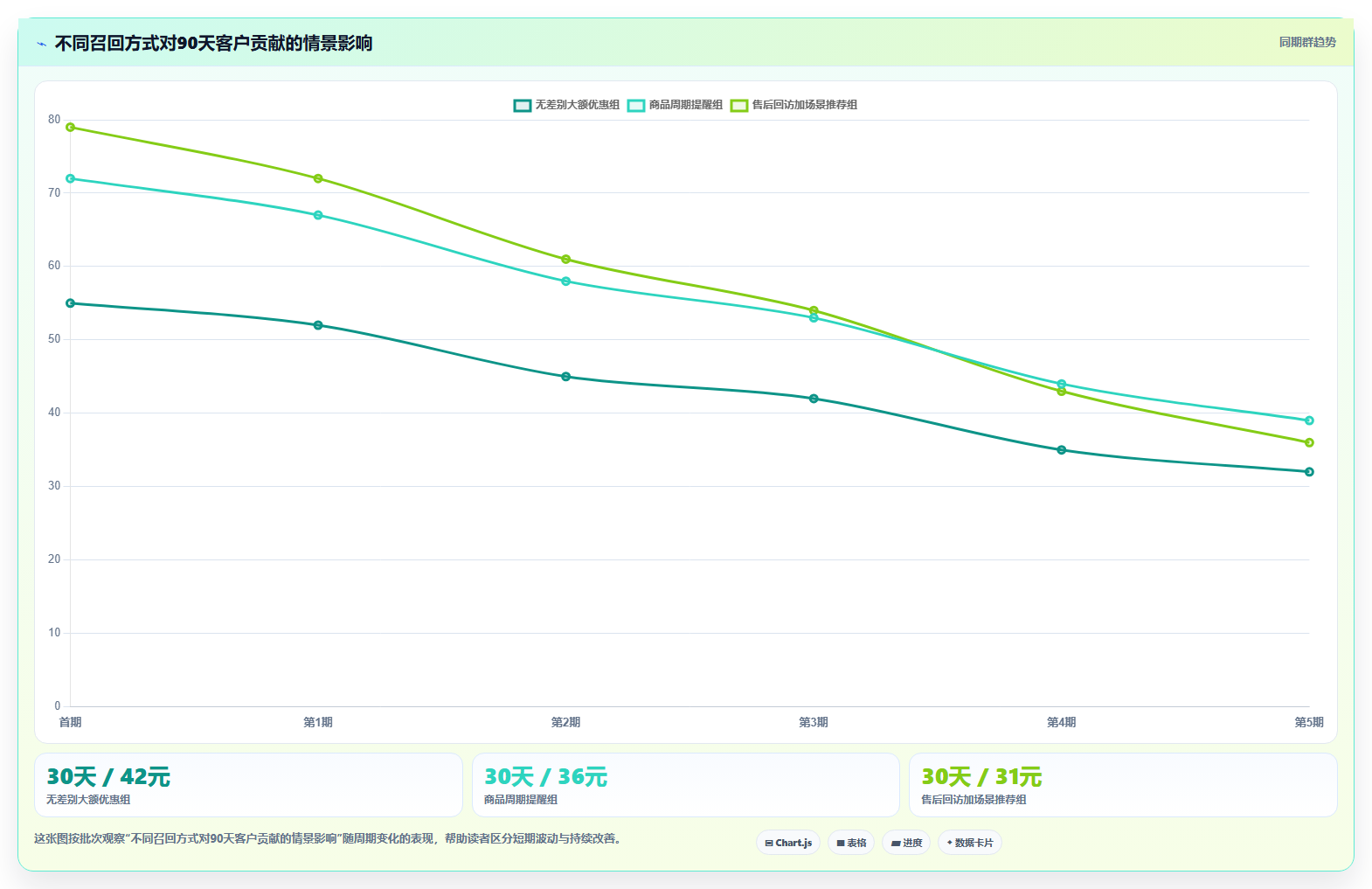This screenshot has width=1372, height=889.
Task: Open the 30天 / 31元 售后回访加场景推荐组 card
Action: point(1123,785)
